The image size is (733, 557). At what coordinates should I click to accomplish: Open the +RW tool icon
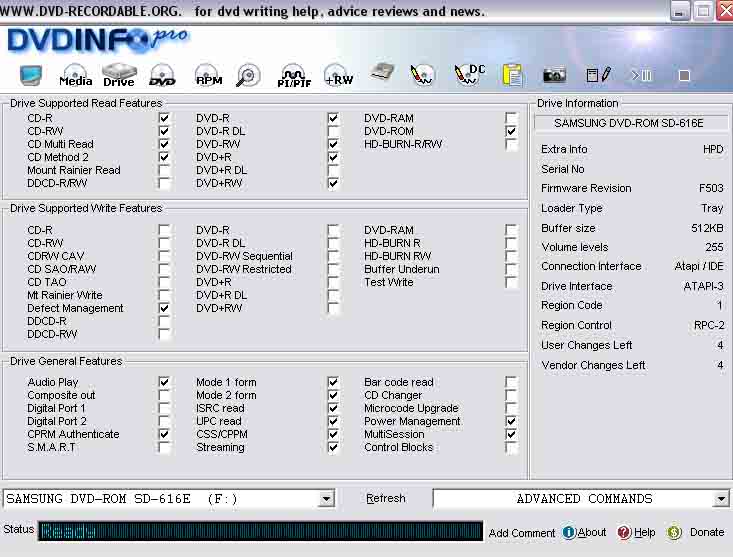338,75
